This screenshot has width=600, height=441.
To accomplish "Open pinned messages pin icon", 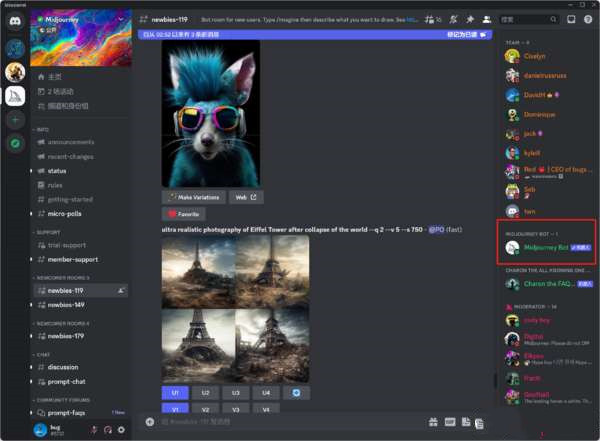I will pos(470,19).
